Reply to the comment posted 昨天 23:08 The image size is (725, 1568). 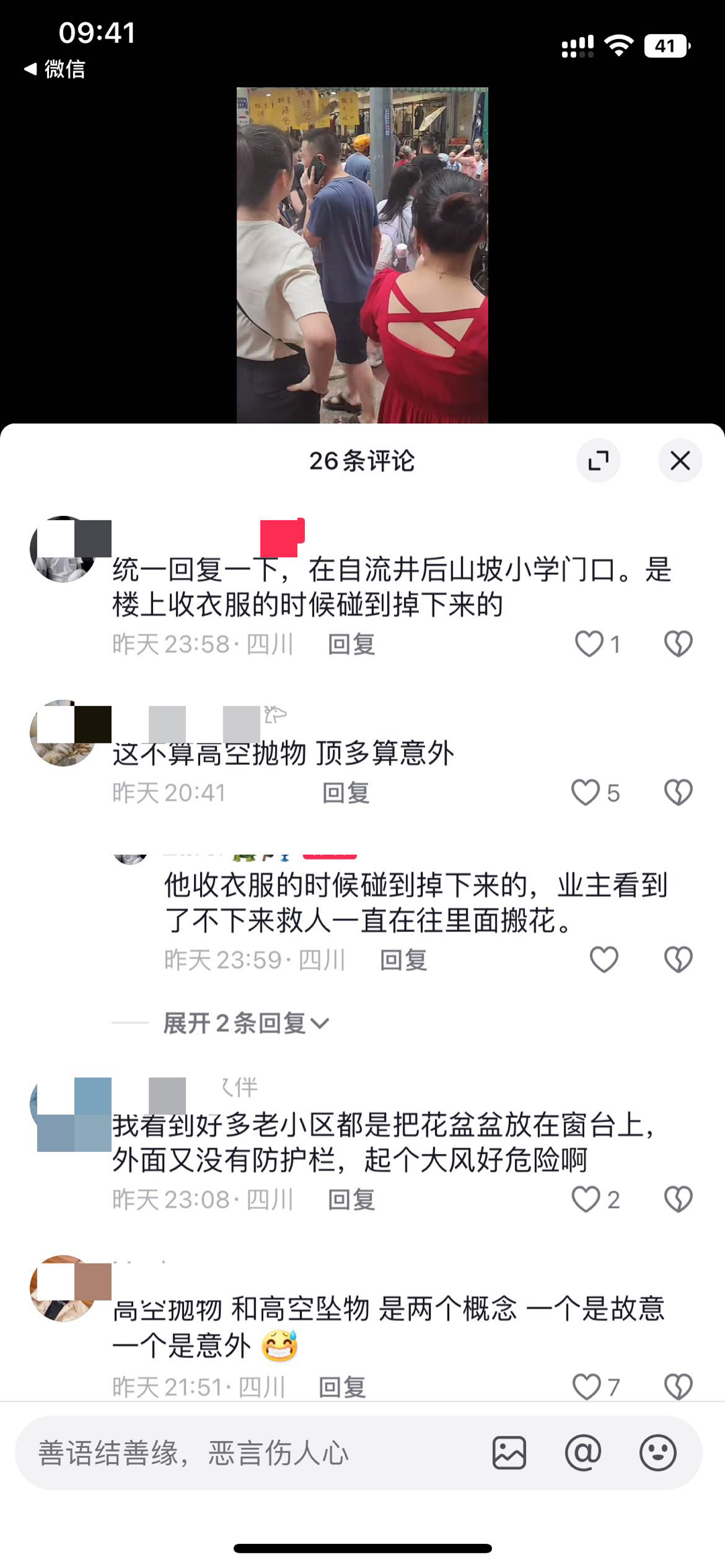click(x=351, y=1199)
